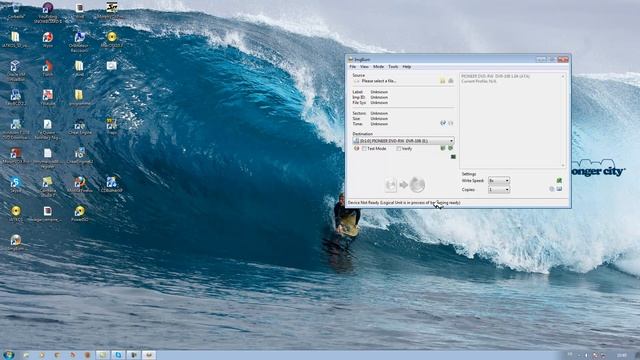Click the dark green square icon under Destination

point(453,157)
